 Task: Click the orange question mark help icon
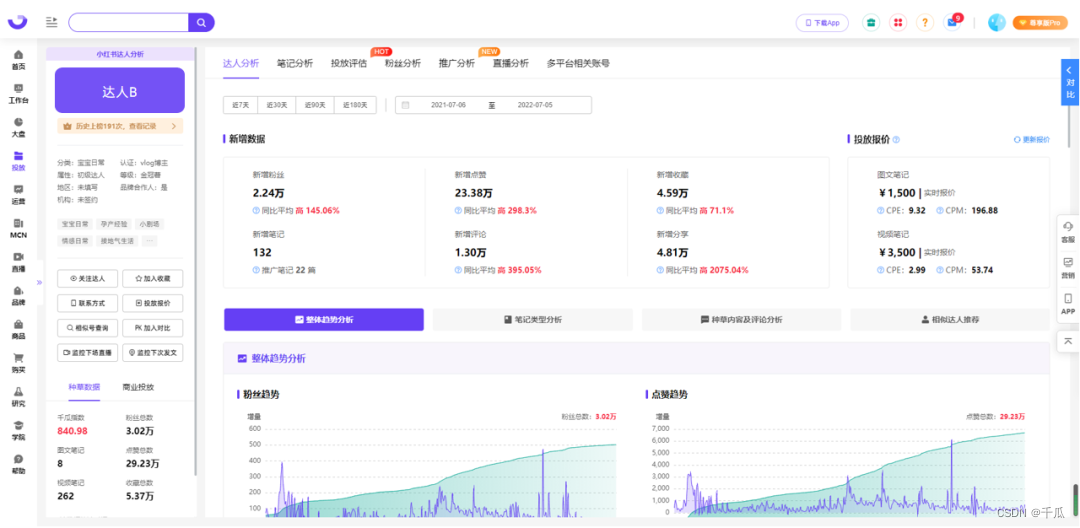(925, 23)
